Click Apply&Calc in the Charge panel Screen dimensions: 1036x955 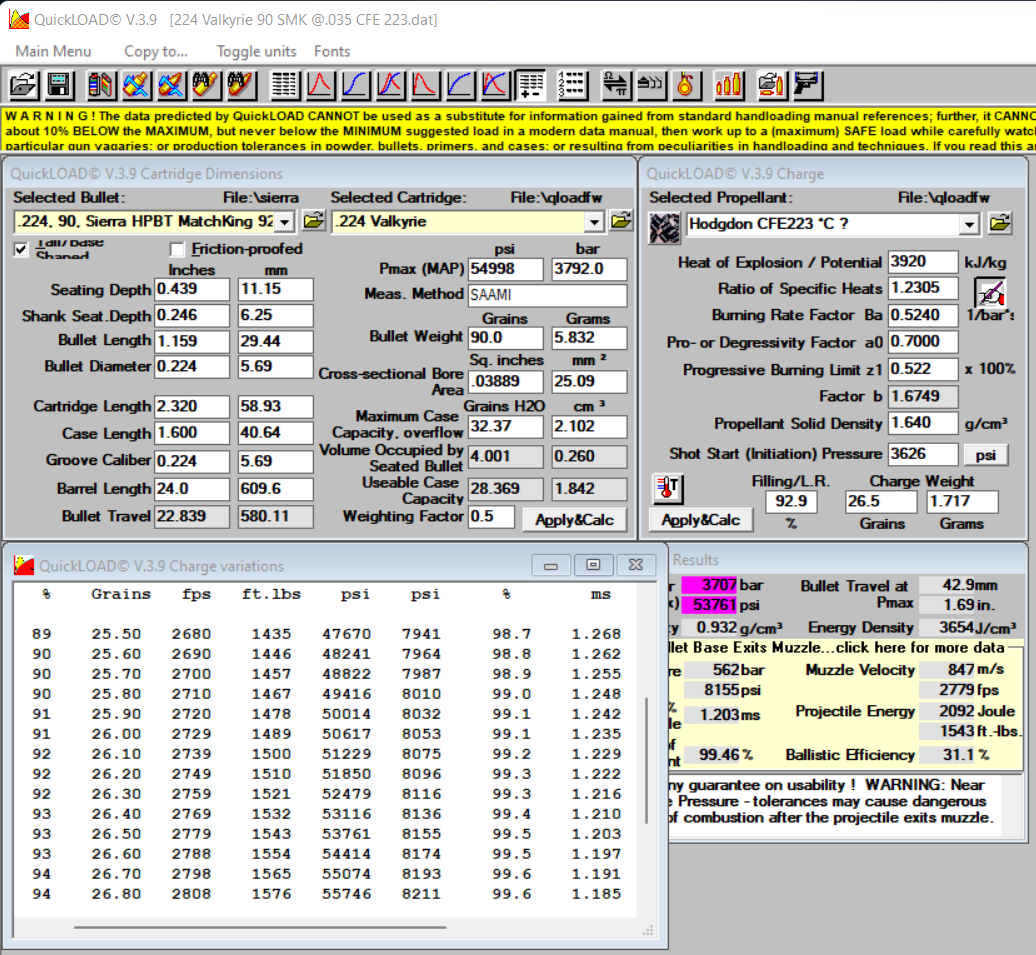coord(701,520)
